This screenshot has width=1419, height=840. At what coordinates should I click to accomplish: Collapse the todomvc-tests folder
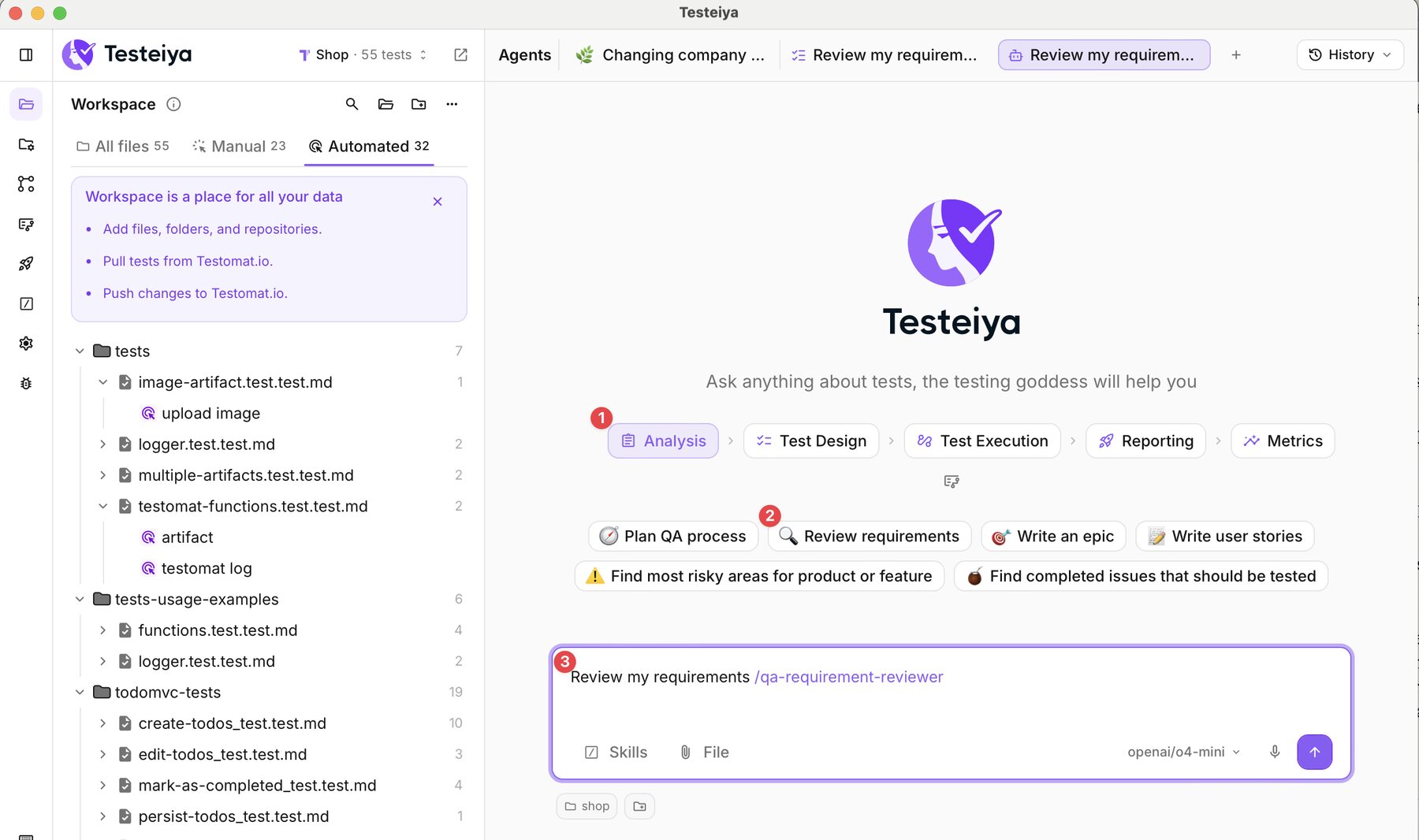(x=80, y=693)
